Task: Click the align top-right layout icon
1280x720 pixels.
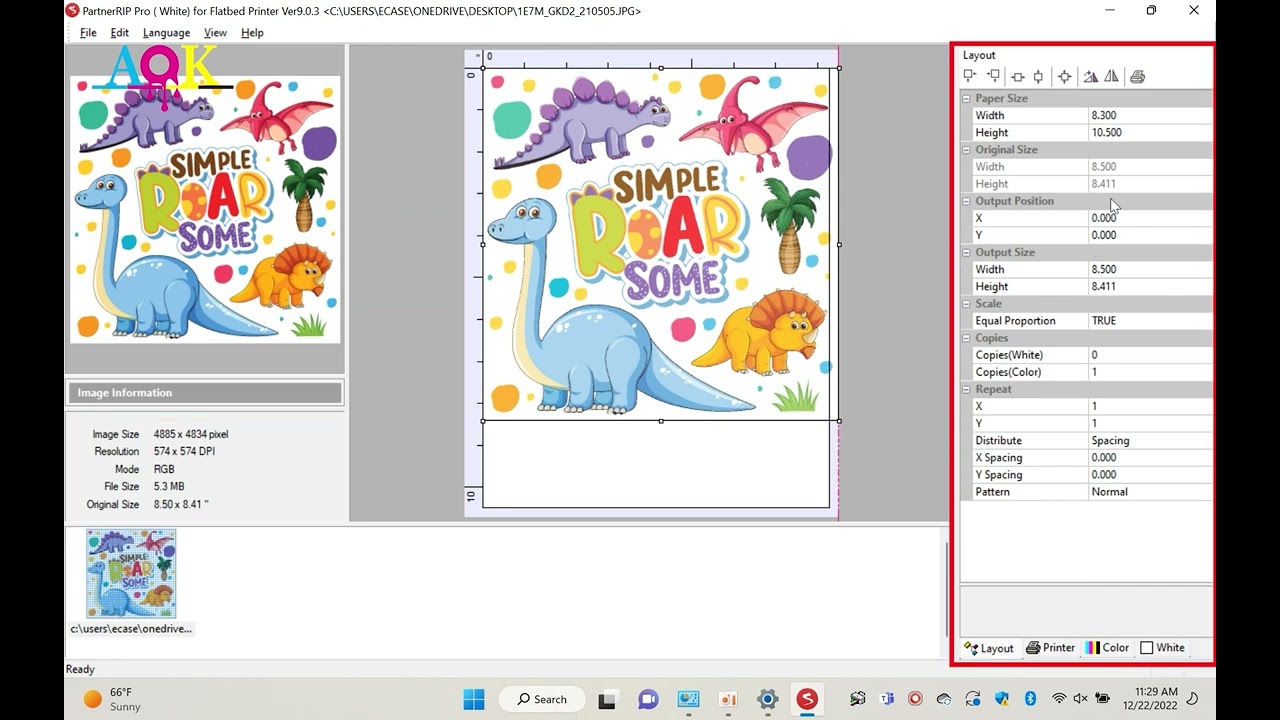Action: (993, 77)
